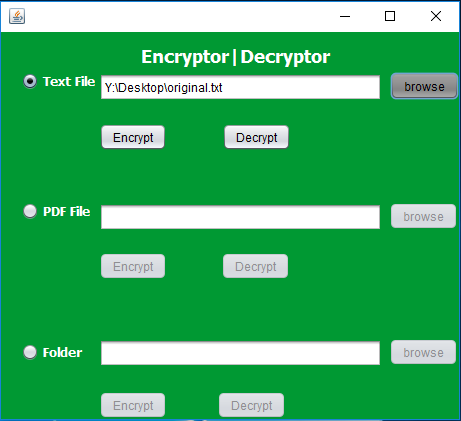461x421 pixels.
Task: Maximize the Encryptor window
Action: (390, 16)
